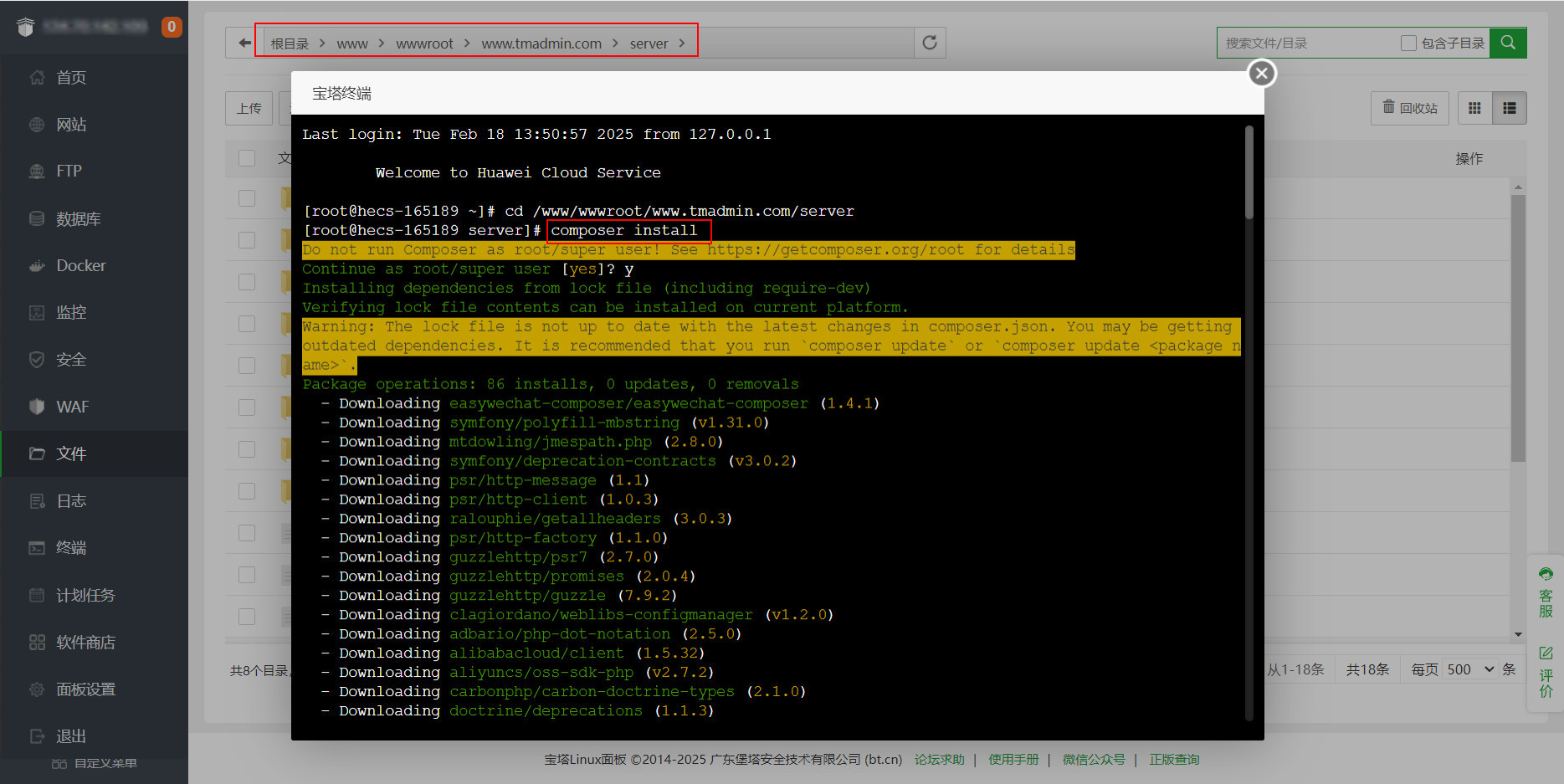This screenshot has height=784, width=1564.
Task: Enable the 包含子目录 checkbox
Action: (x=1408, y=43)
